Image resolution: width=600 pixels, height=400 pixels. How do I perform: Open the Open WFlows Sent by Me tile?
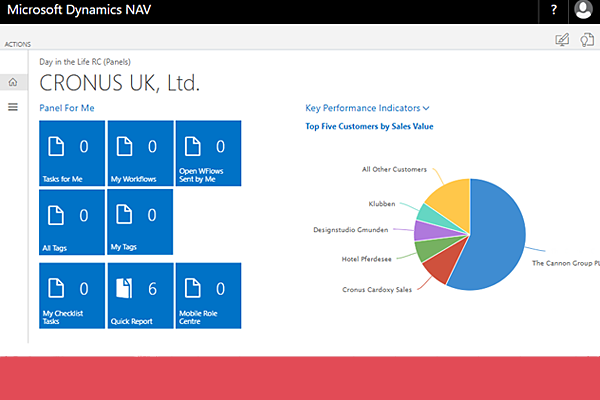pos(209,153)
